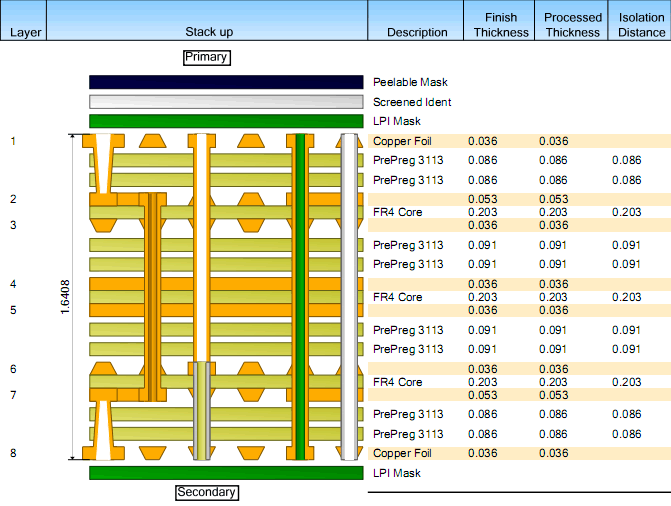Select layer number 8
Screen dimensions: 671x506
click(13, 453)
